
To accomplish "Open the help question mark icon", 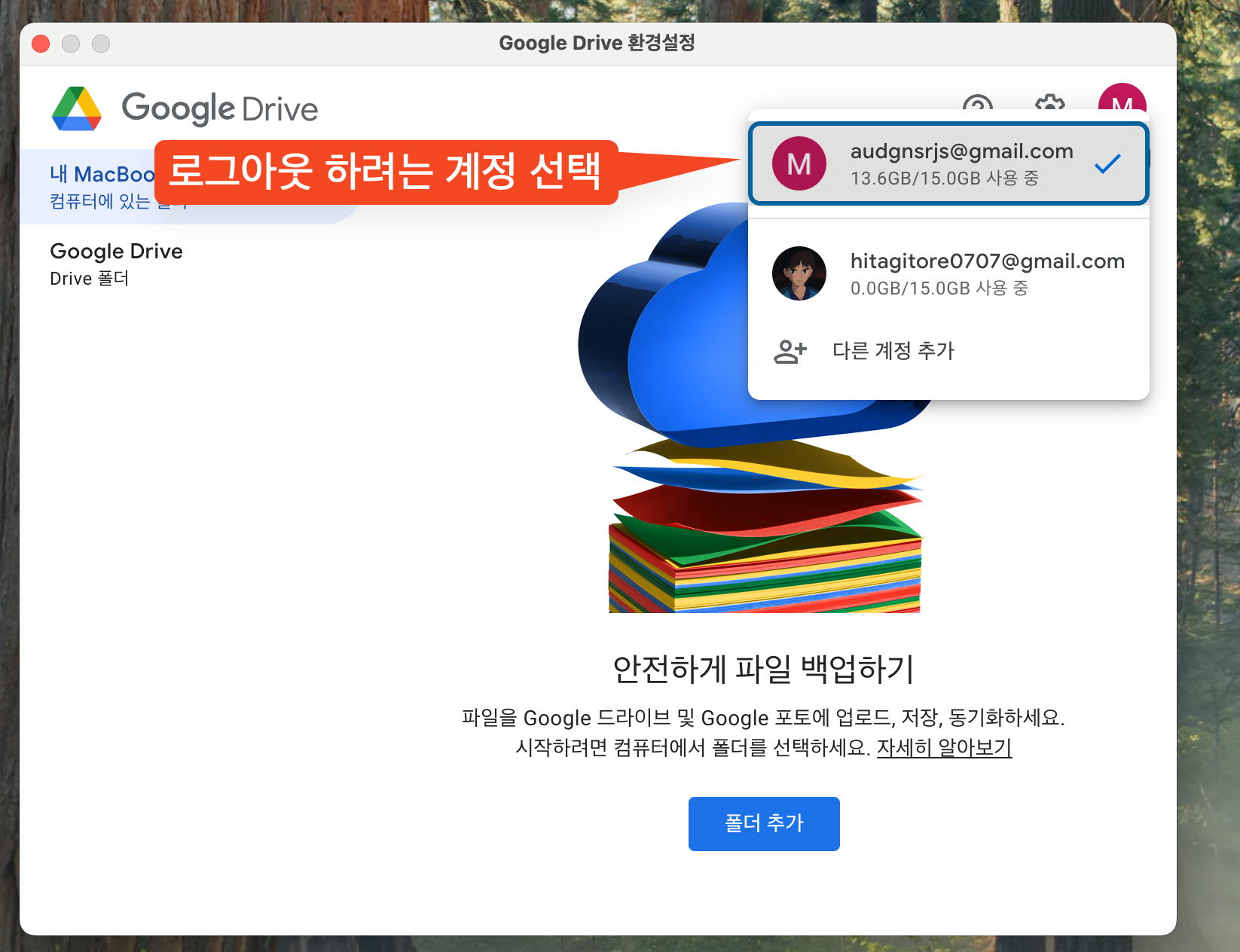I will coord(977,102).
